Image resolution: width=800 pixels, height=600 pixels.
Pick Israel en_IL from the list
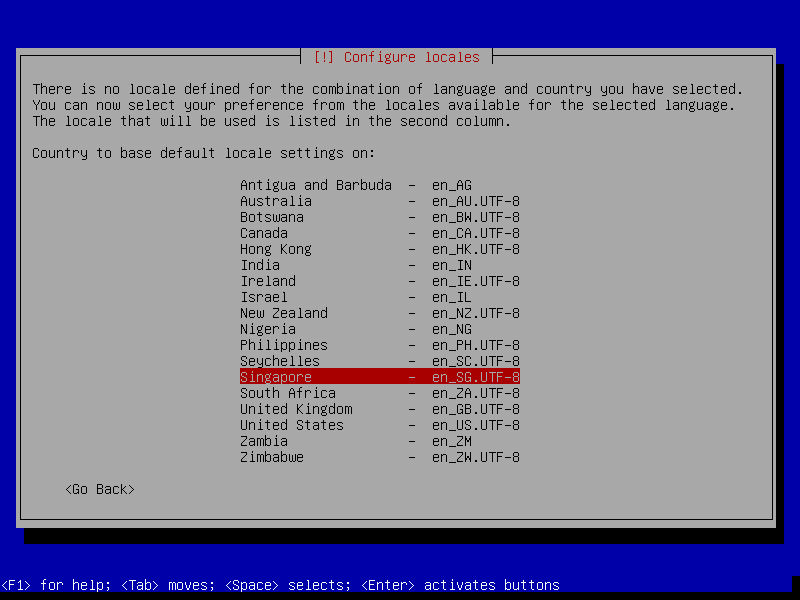click(380, 297)
